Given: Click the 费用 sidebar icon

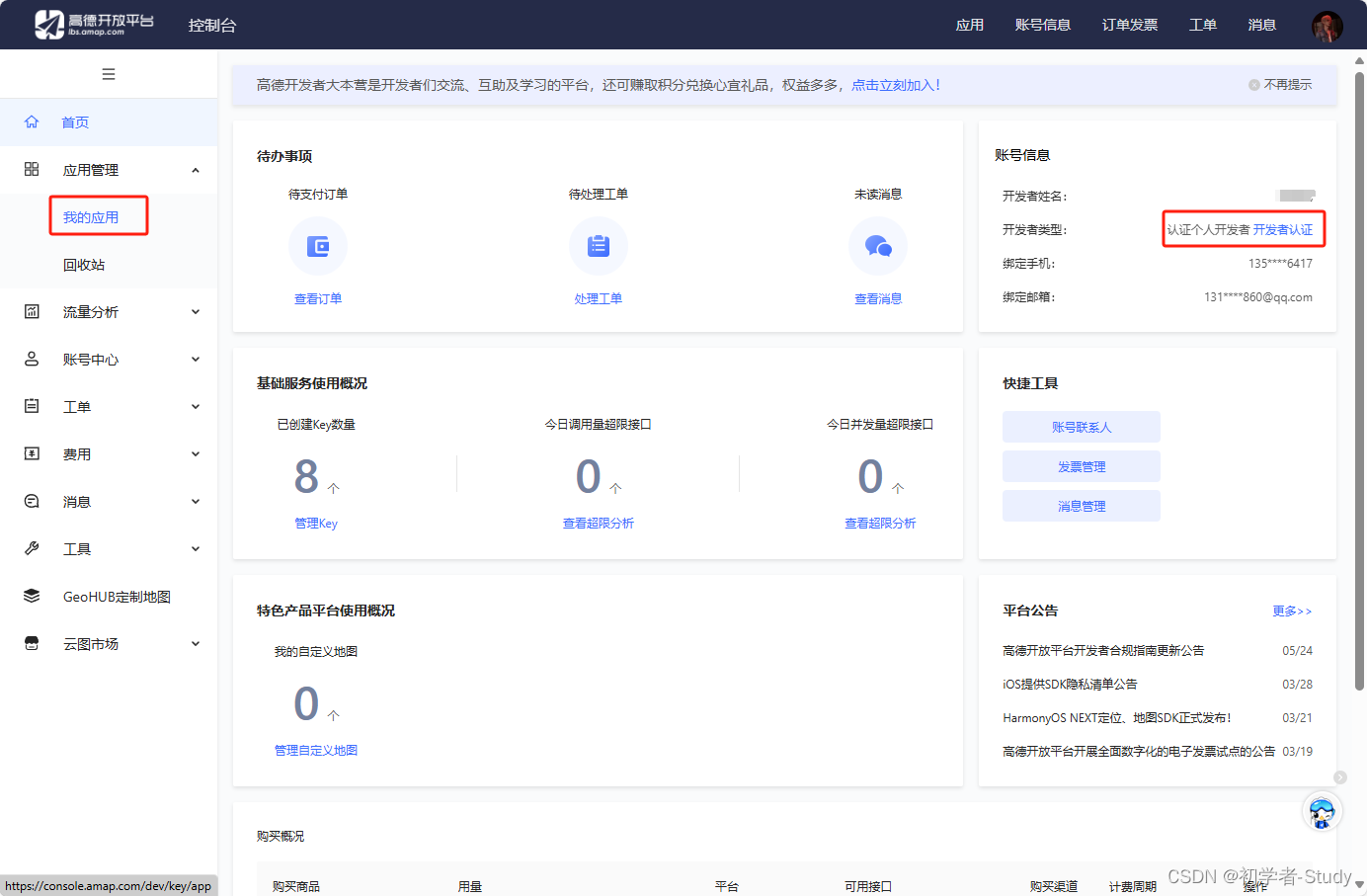Looking at the screenshot, I should coord(32,454).
